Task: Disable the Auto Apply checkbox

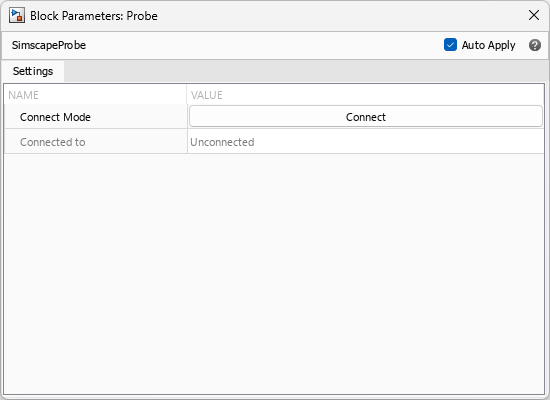Action: point(450,45)
